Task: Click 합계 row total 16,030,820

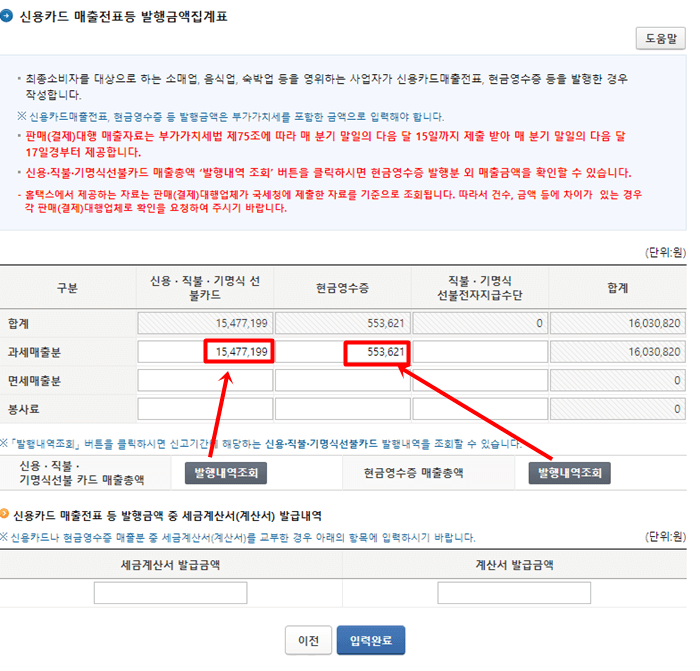Action: click(617, 323)
